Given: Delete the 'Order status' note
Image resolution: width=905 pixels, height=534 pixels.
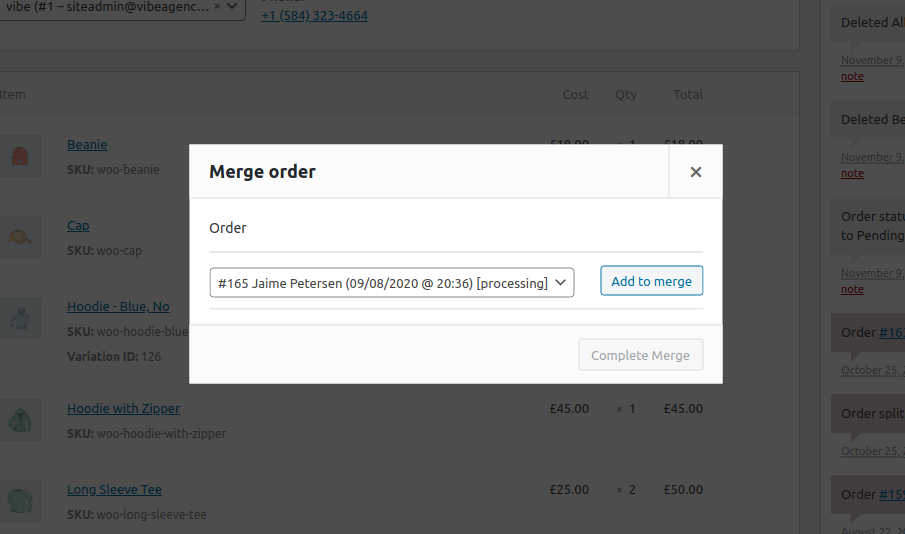Looking at the screenshot, I should pos(852,289).
